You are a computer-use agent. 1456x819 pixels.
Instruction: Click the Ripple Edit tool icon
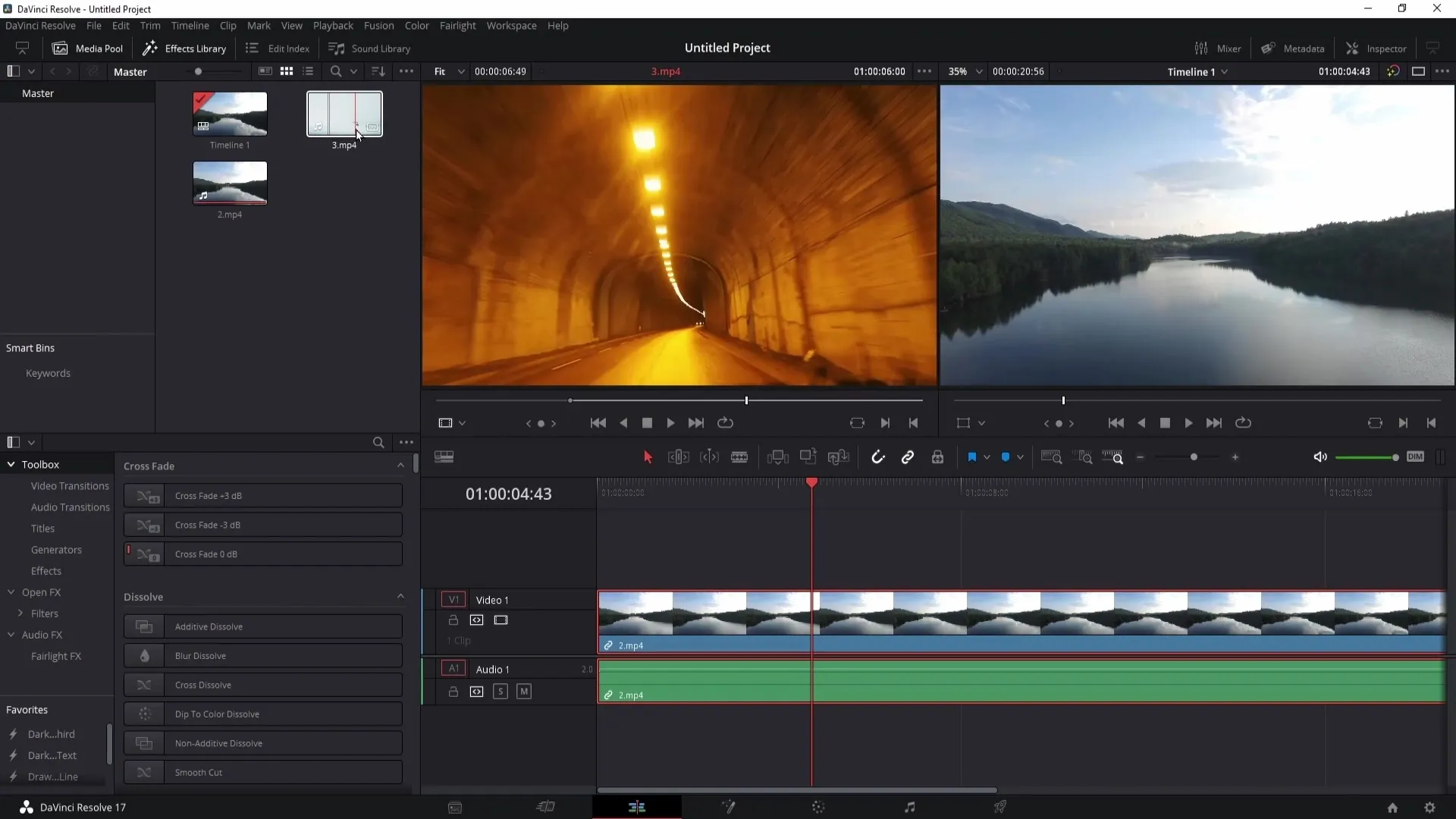tap(679, 458)
